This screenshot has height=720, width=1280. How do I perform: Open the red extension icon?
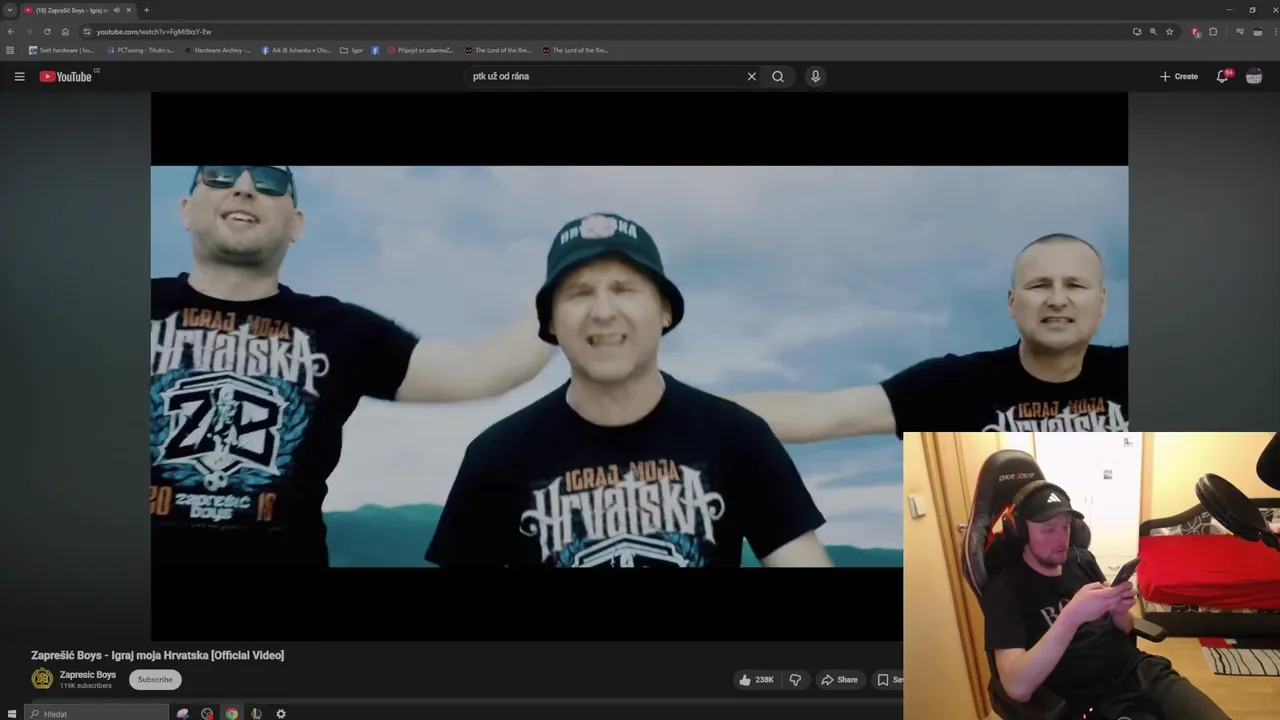1196,32
